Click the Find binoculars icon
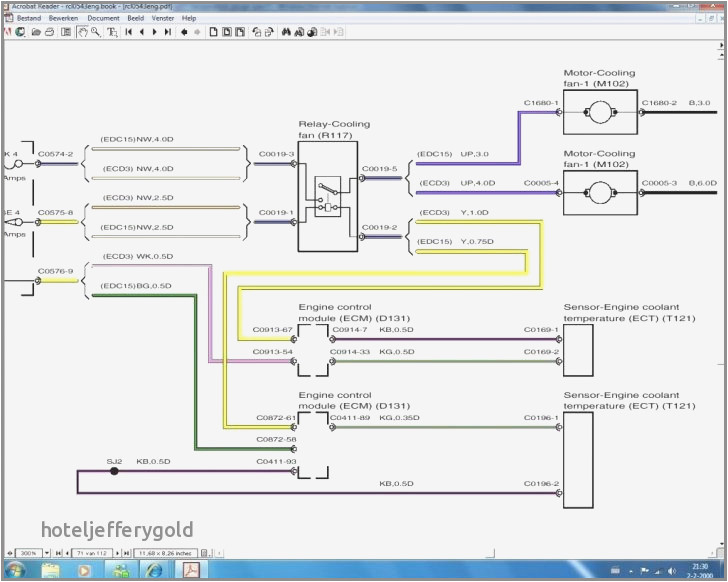The width and height of the screenshot is (728, 582). (286, 31)
